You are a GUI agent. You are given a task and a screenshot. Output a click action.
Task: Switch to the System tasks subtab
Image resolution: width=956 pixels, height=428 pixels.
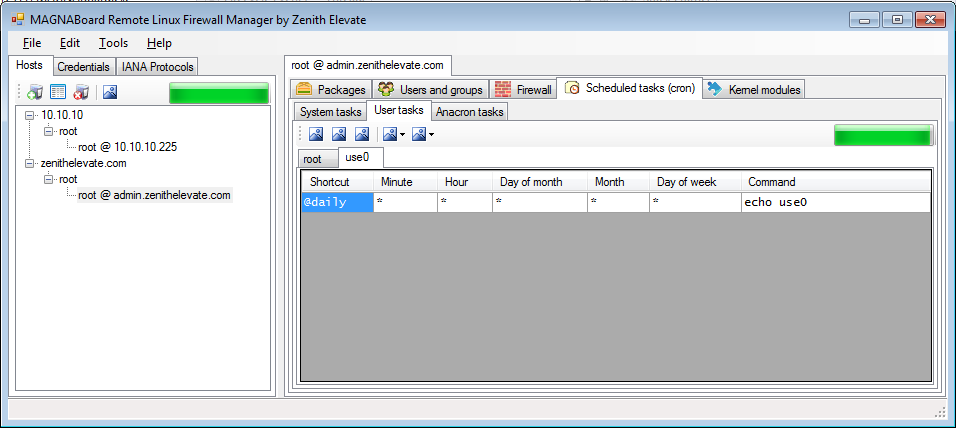click(331, 112)
